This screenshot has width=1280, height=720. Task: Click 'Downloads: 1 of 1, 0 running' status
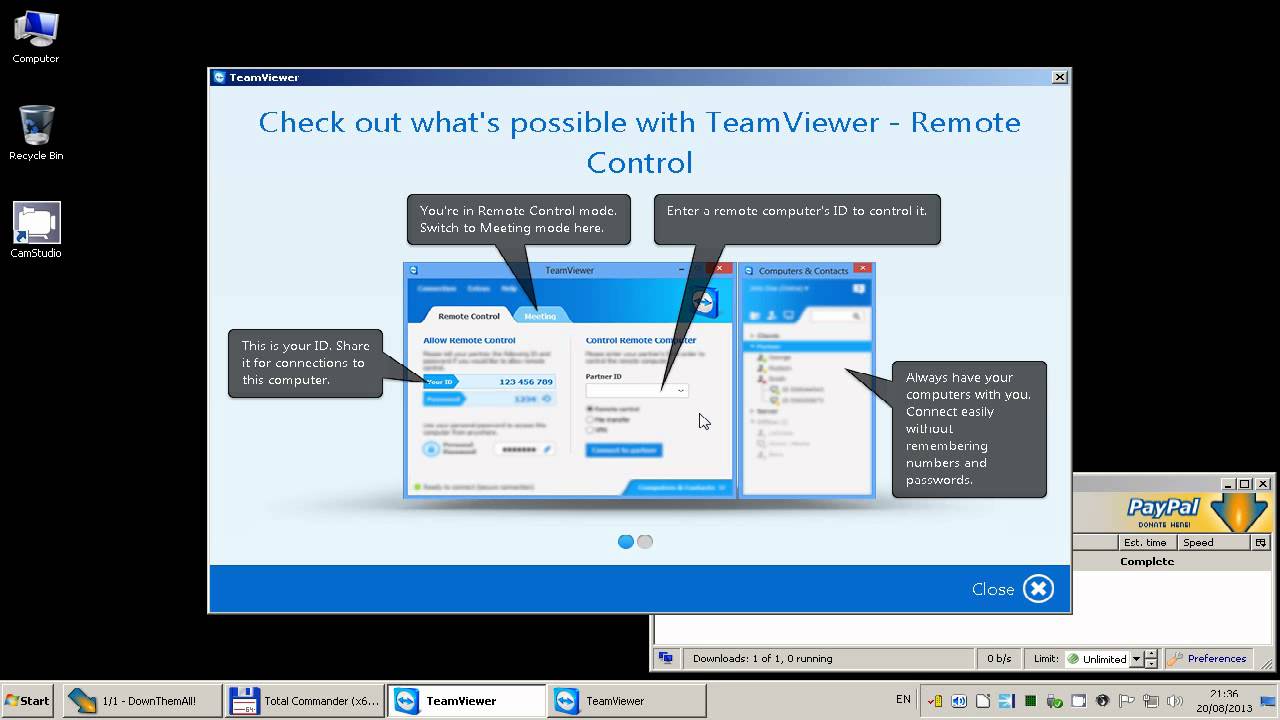coord(762,659)
